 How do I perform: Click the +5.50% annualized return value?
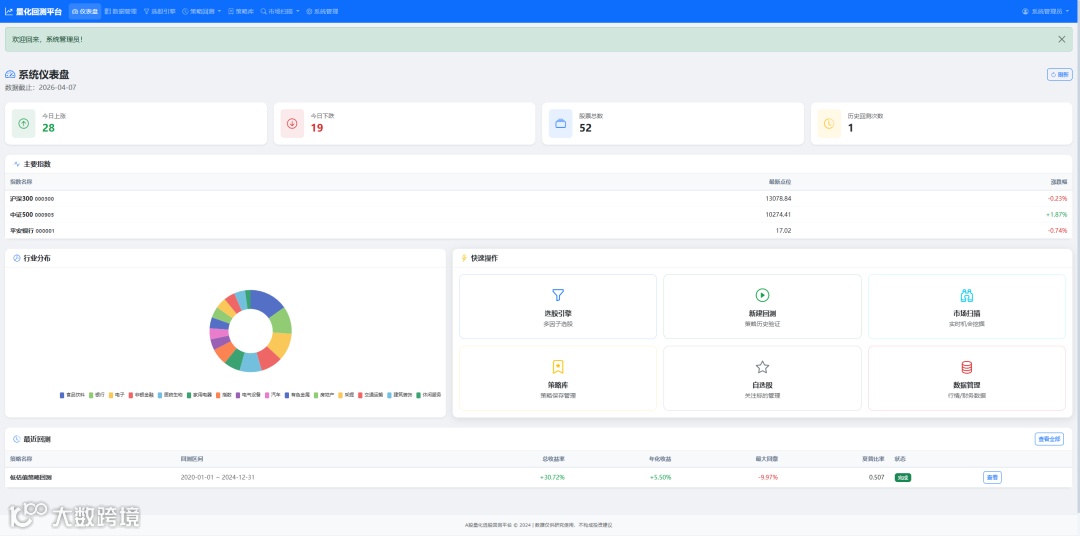[x=661, y=477]
